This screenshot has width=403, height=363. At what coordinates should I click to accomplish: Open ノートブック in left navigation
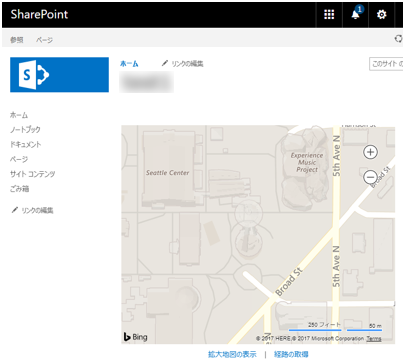(25, 130)
